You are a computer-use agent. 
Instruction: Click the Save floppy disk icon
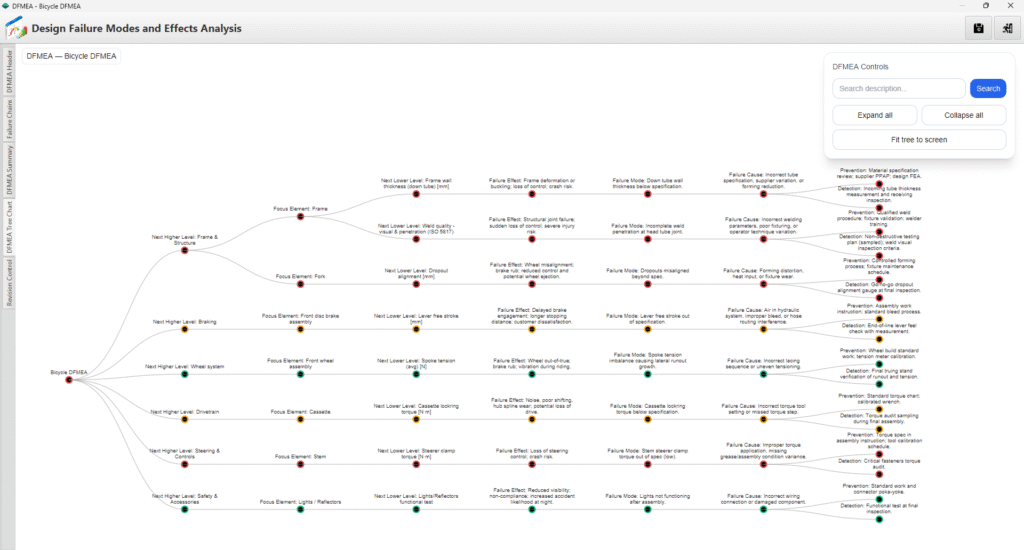[x=975, y=29]
